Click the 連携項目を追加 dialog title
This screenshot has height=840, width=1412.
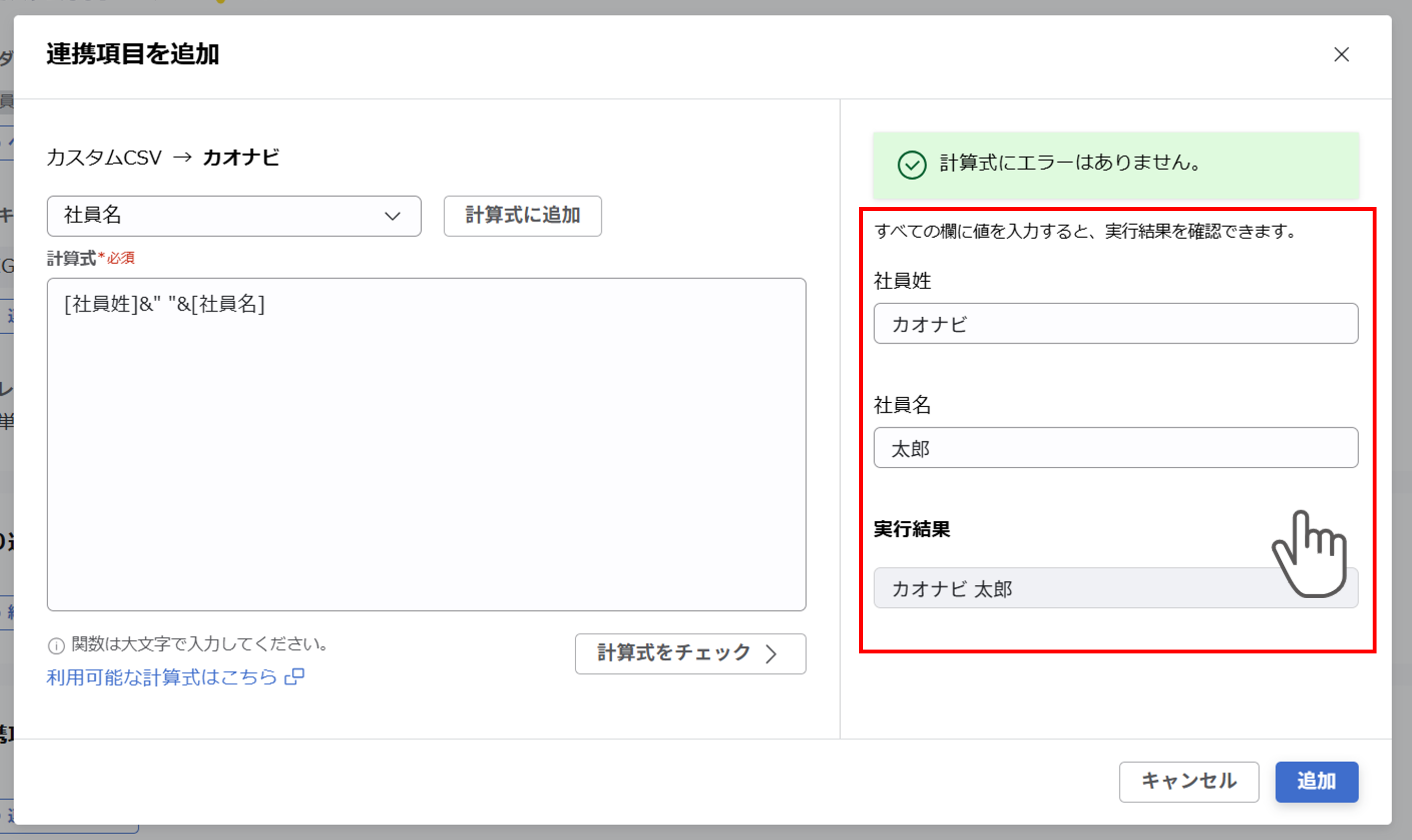133,54
